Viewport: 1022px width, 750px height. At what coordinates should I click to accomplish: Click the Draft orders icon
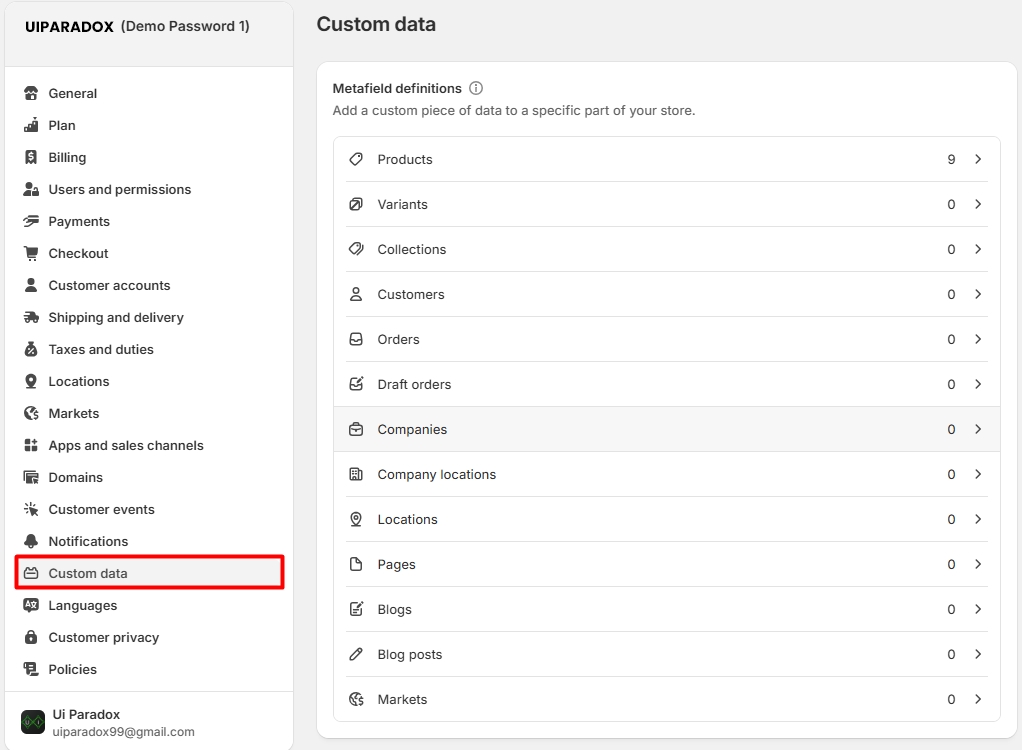[356, 384]
